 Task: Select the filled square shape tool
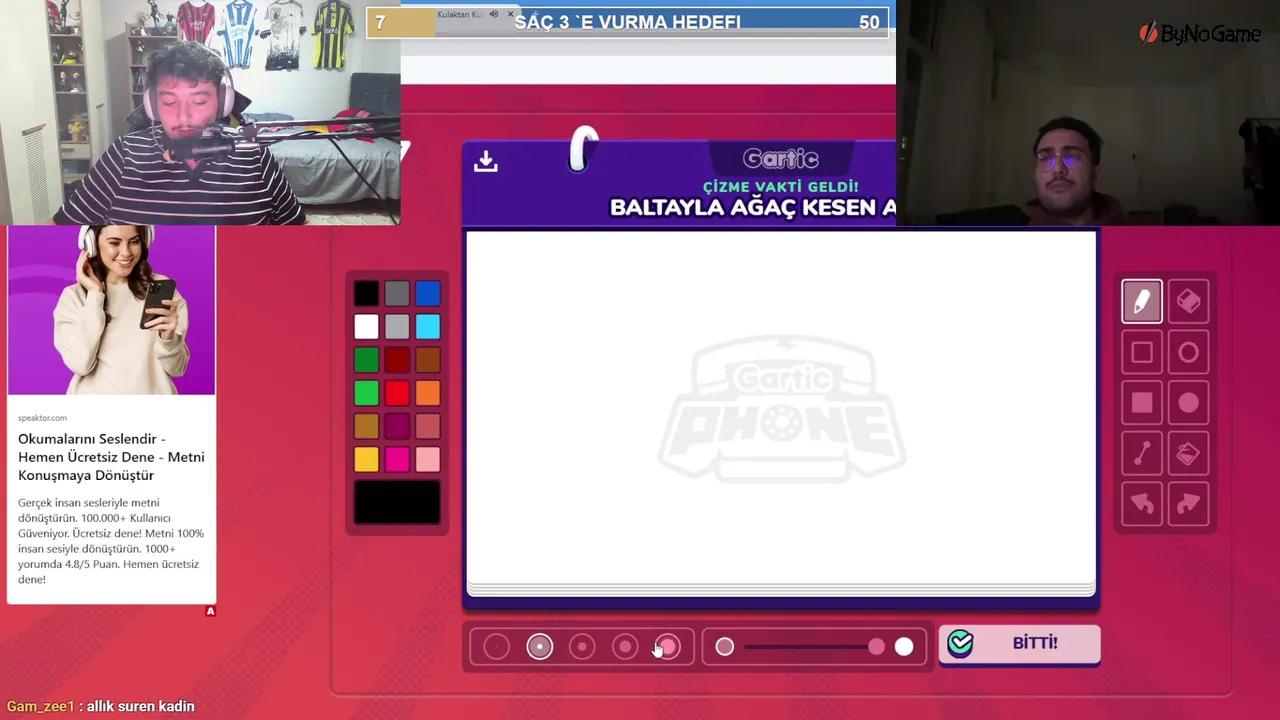[1142, 401]
